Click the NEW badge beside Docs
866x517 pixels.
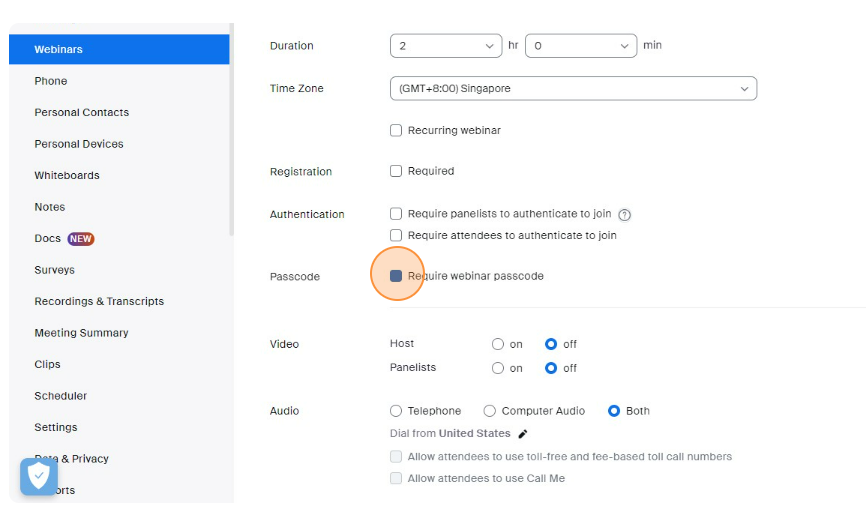tap(81, 239)
